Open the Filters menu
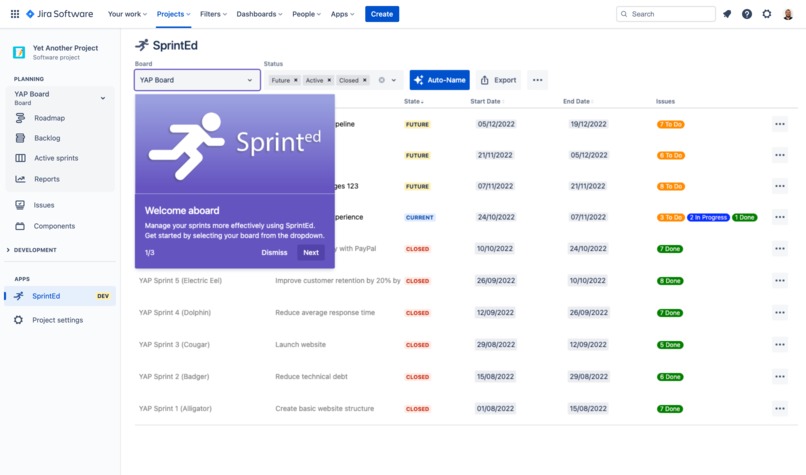This screenshot has height=475, width=806. (x=213, y=14)
